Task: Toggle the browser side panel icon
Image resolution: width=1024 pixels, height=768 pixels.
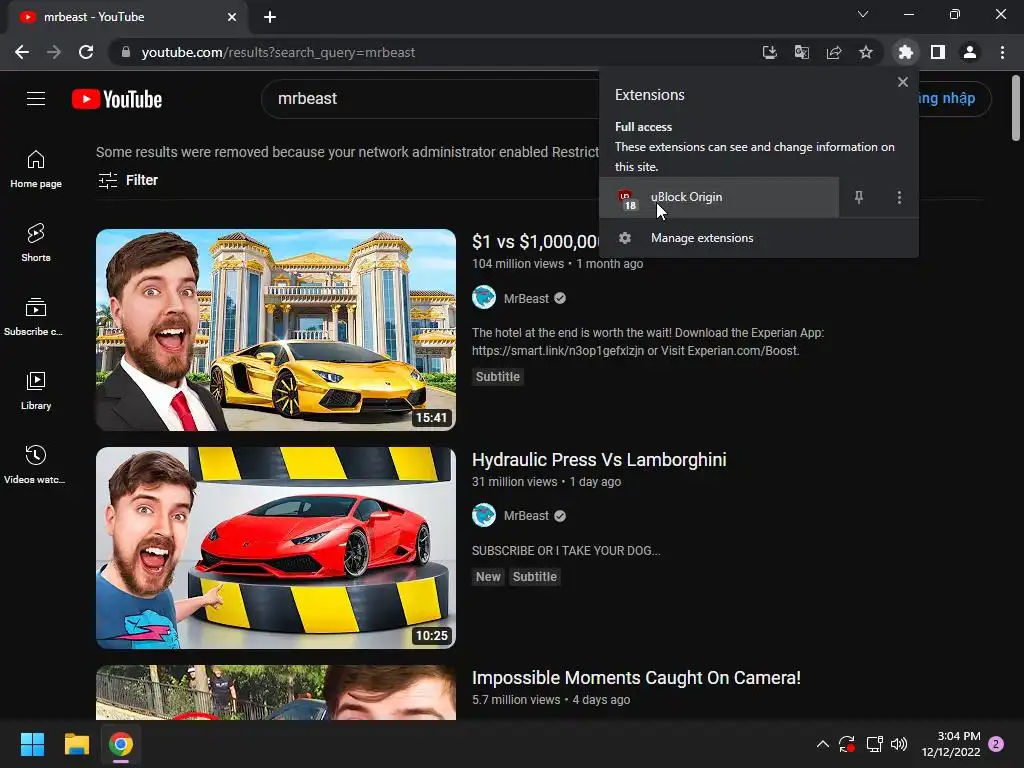Action: click(938, 52)
